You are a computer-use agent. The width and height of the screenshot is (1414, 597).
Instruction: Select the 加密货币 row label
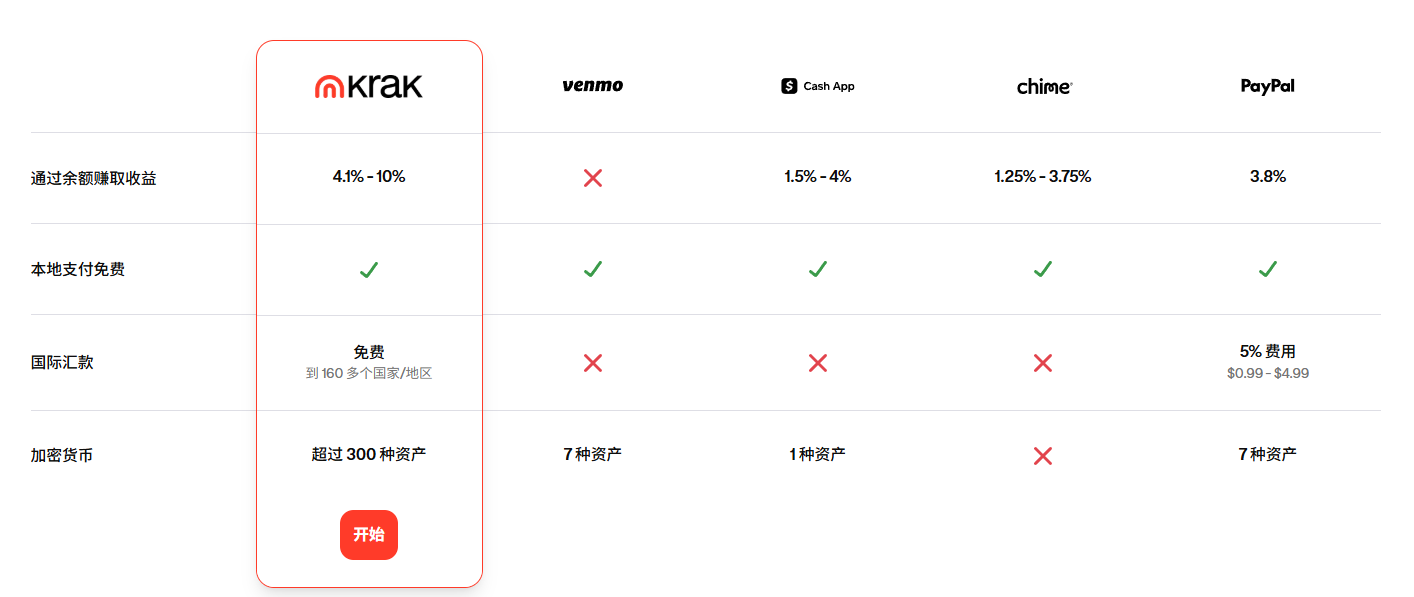pyautogui.click(x=62, y=456)
